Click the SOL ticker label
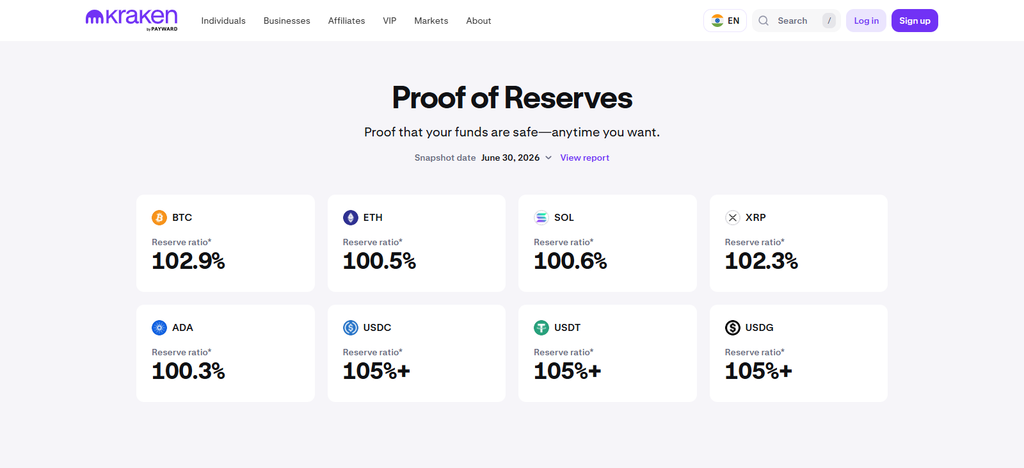Viewport: 1024px width, 468px height. (564, 217)
